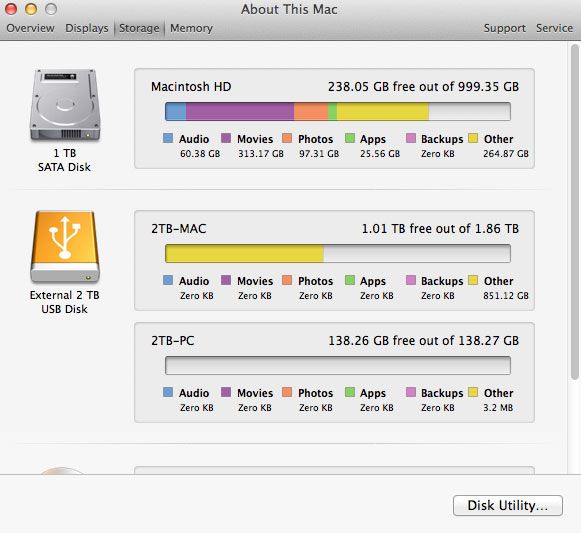This screenshot has width=581, height=533.
Task: Click the Other yellow swatch under 2TB-PC
Action: (x=473, y=392)
